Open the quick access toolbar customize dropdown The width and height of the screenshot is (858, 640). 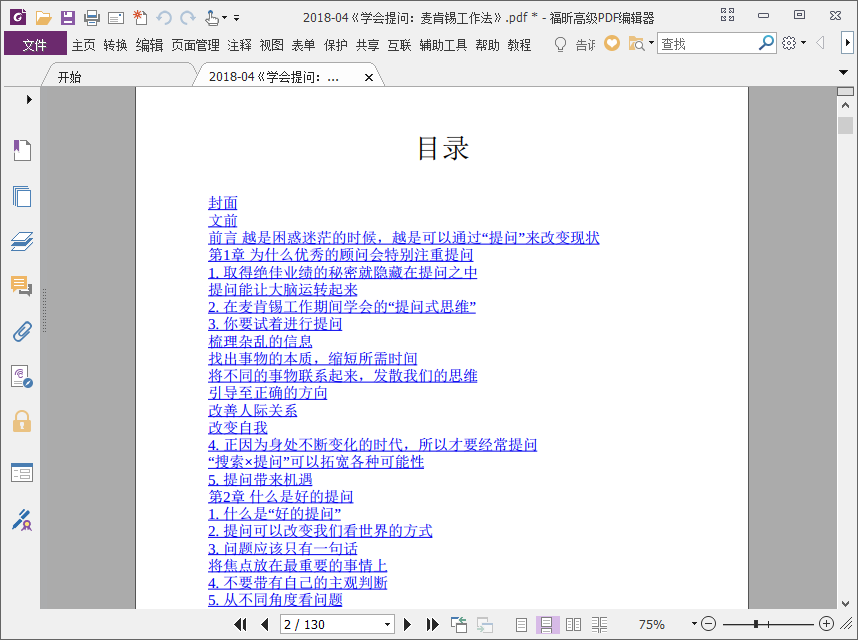[236, 18]
